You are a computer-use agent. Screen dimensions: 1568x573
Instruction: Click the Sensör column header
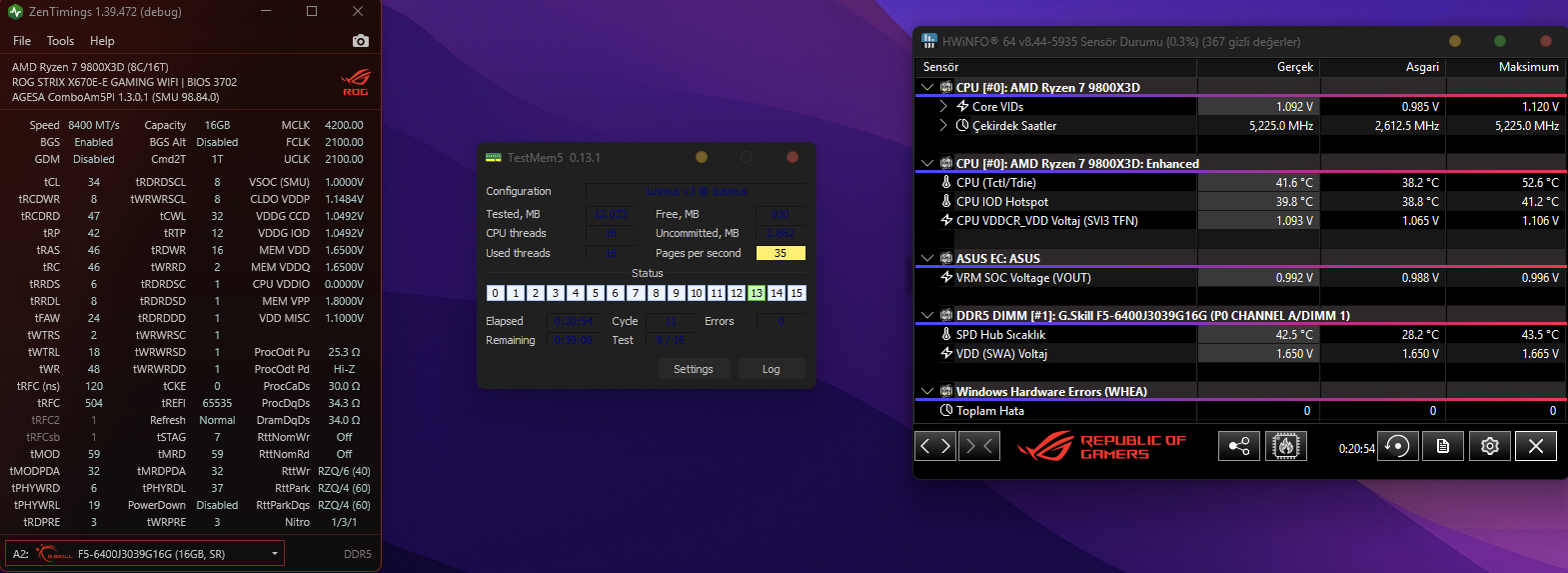[x=1055, y=67]
